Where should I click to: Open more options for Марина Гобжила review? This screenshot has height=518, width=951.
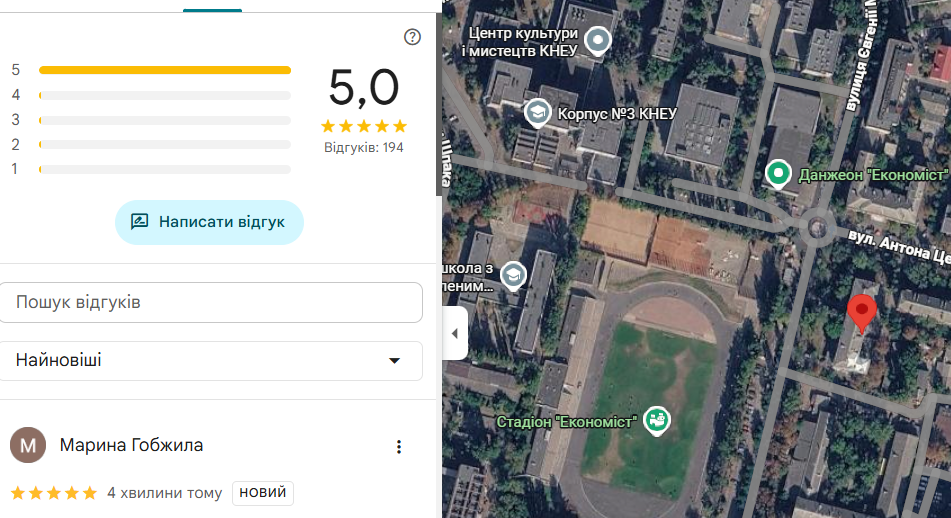[398, 447]
